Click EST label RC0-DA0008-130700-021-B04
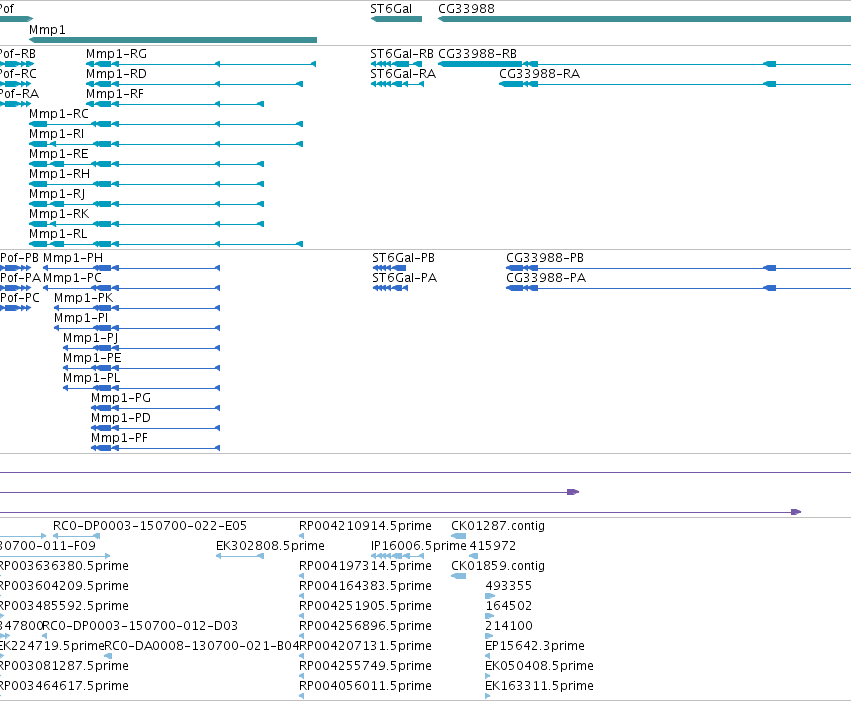The height and width of the screenshot is (701, 851). [x=201, y=647]
